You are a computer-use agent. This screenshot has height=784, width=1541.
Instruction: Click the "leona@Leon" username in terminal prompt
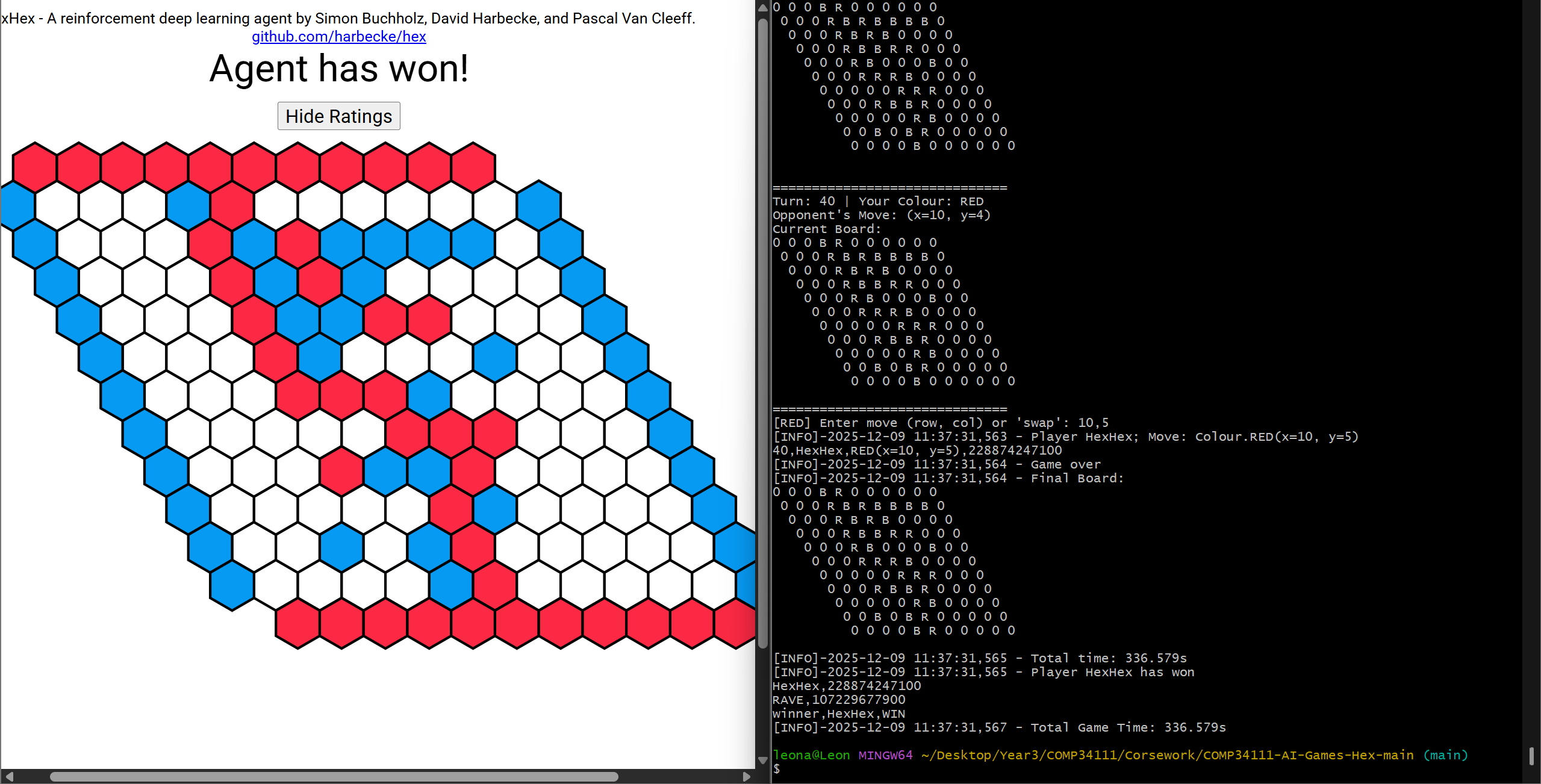click(811, 755)
